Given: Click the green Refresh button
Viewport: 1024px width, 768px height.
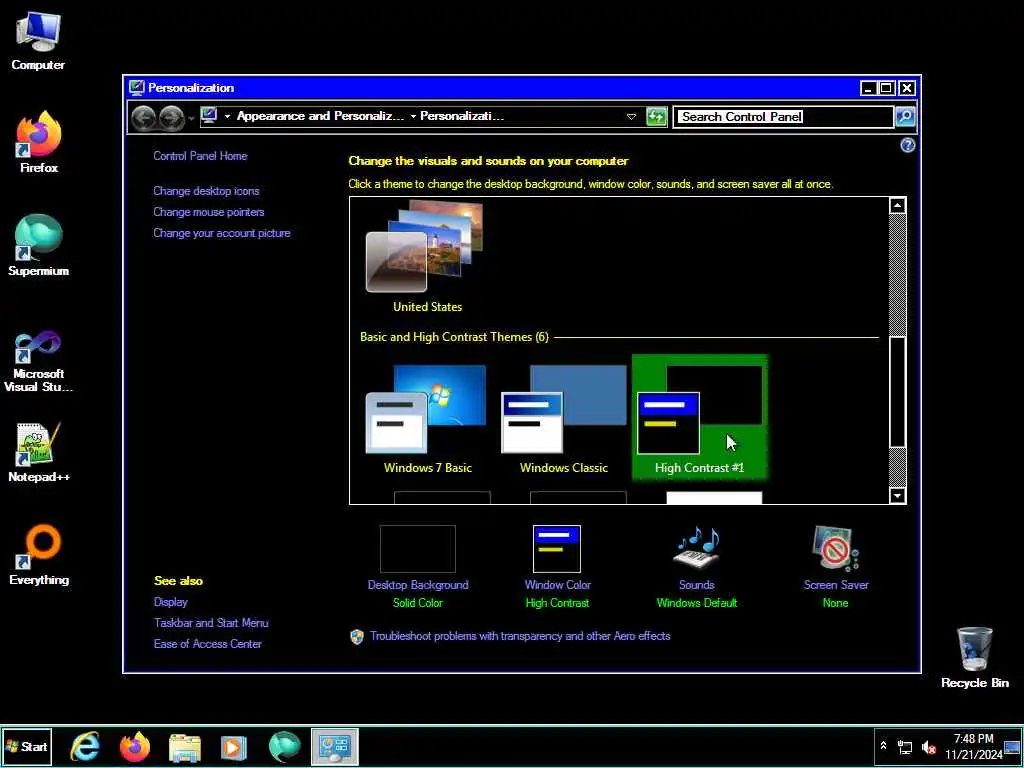Looking at the screenshot, I should 656,117.
